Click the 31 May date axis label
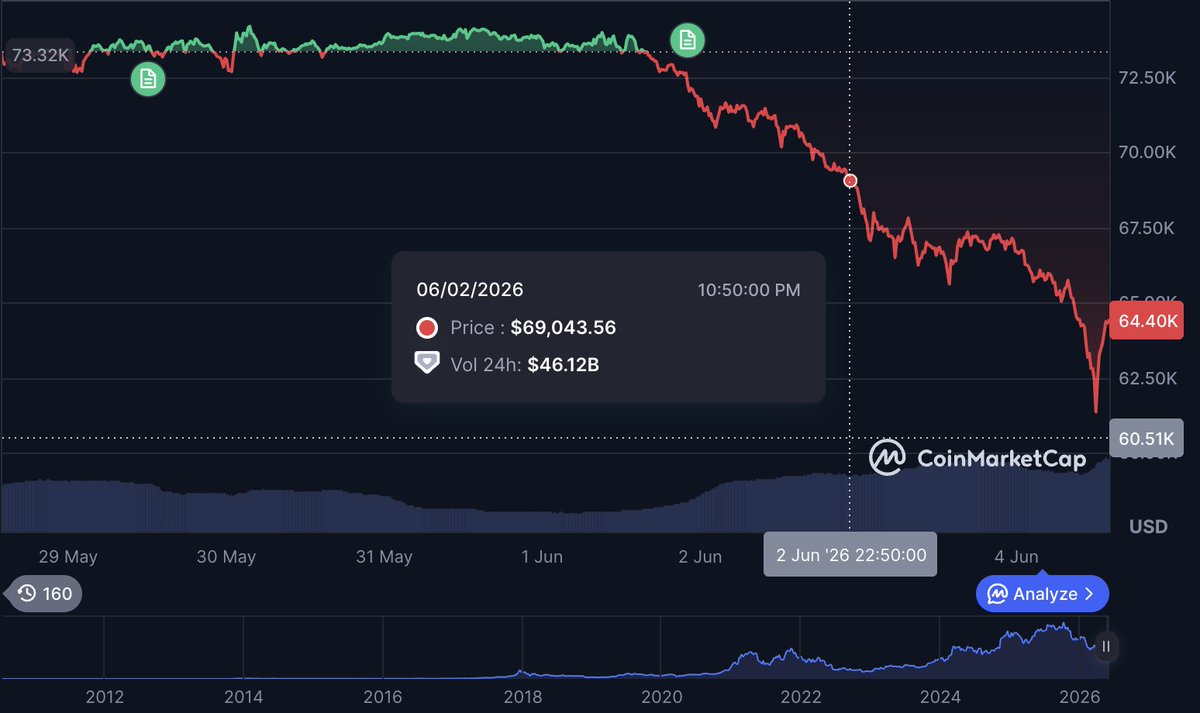The height and width of the screenshot is (713, 1200). coord(384,557)
